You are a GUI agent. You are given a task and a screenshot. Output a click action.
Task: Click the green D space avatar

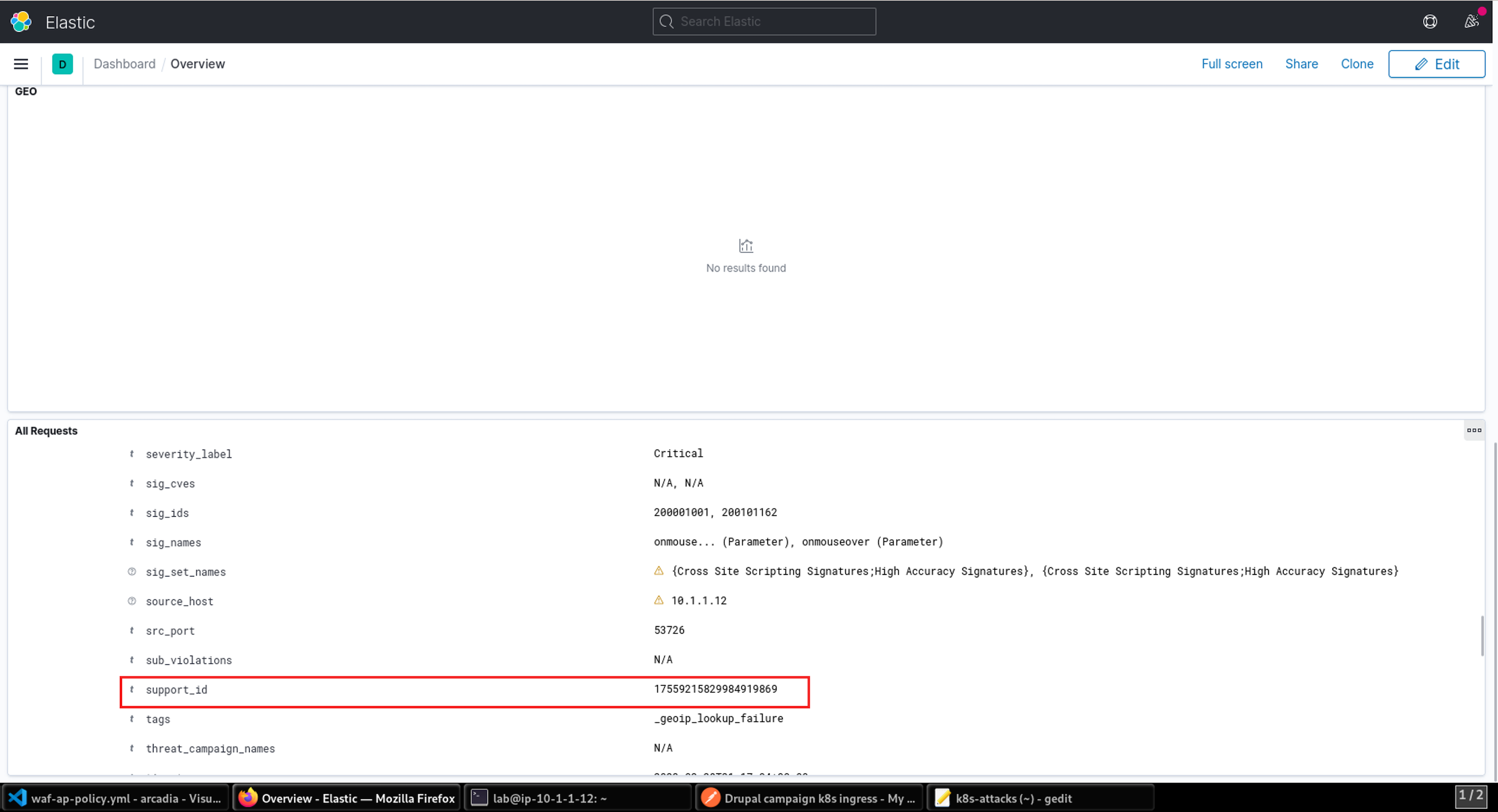pyautogui.click(x=62, y=64)
